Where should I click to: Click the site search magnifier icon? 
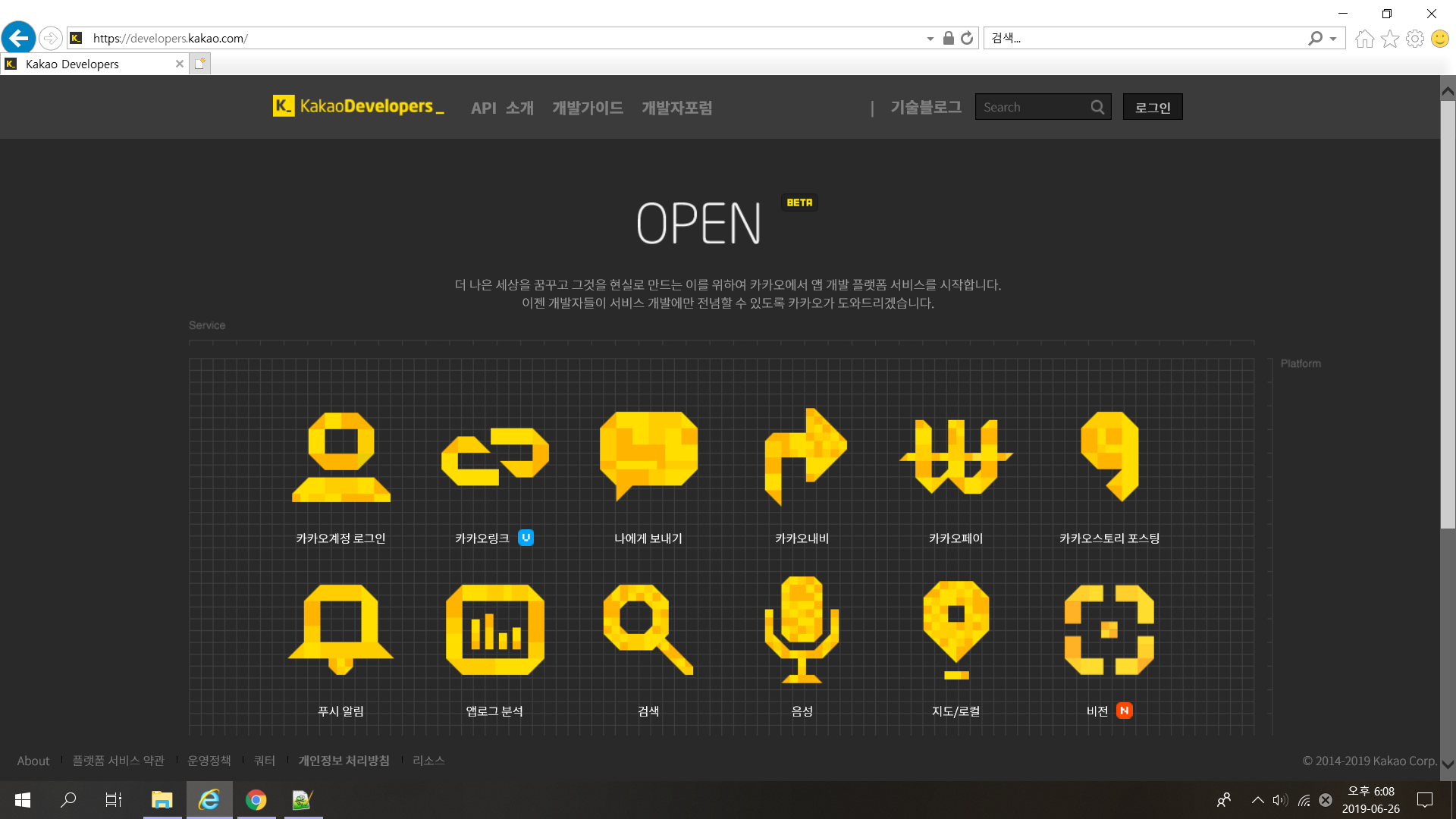(x=1097, y=107)
